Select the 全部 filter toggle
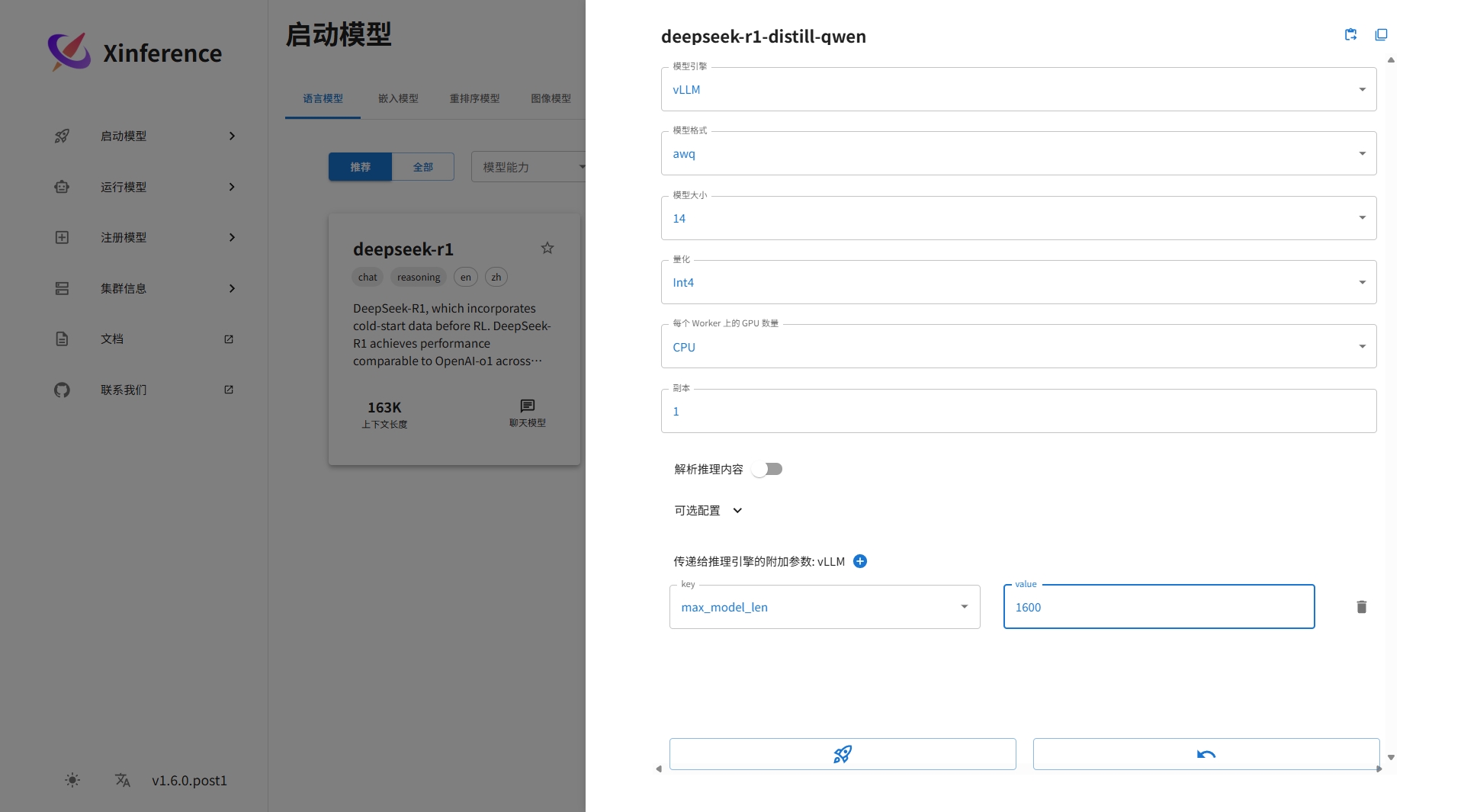Image resolution: width=1464 pixels, height=812 pixels. (x=422, y=167)
